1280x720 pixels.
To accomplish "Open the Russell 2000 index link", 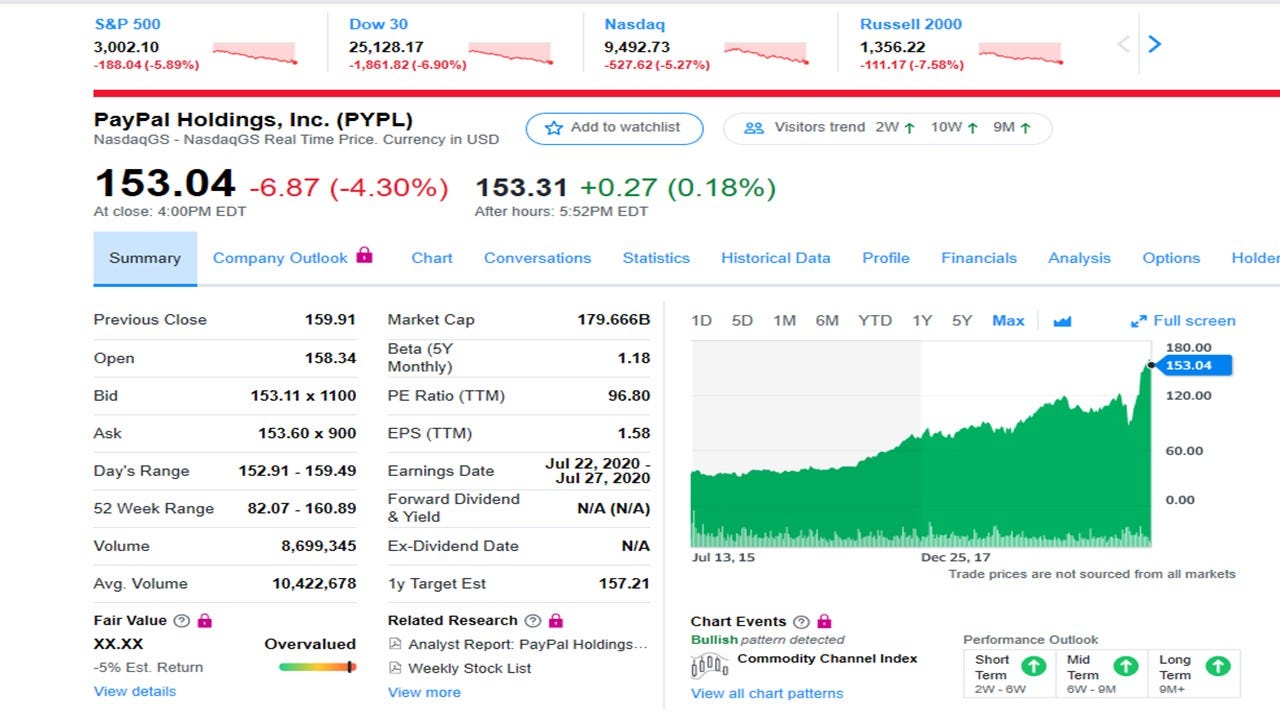I will (x=911, y=24).
